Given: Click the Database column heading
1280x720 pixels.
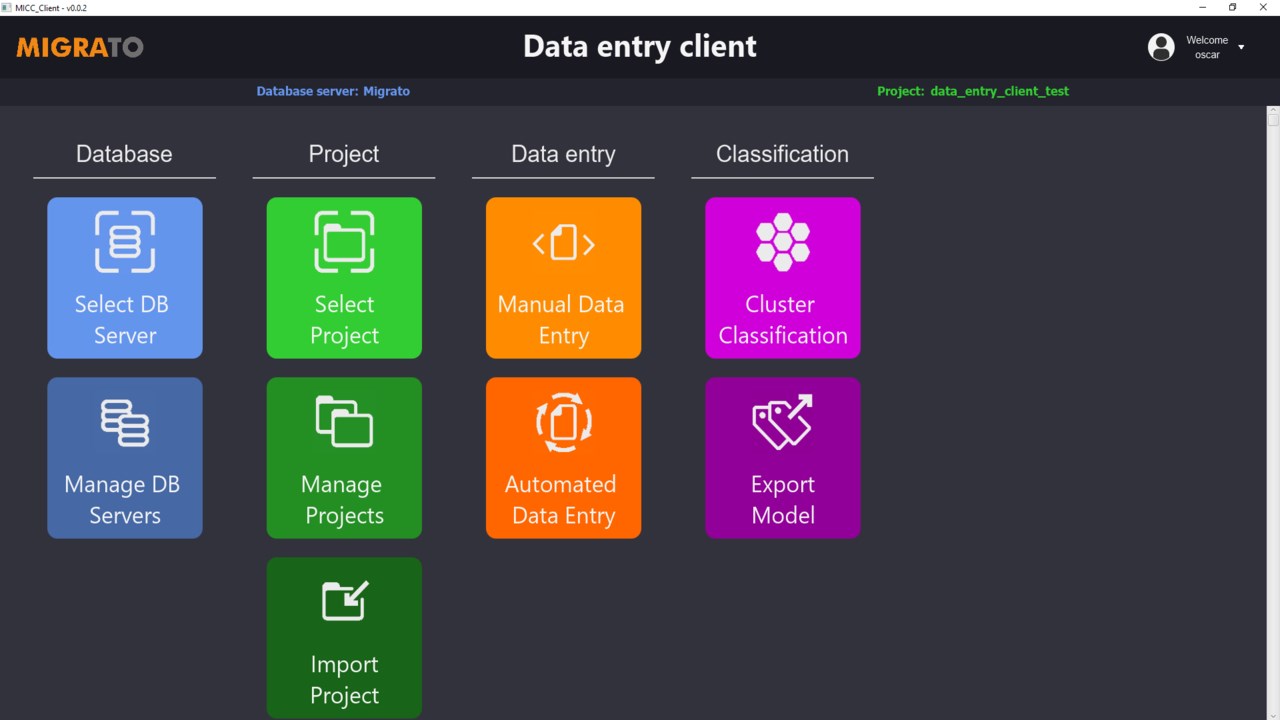Looking at the screenshot, I should [x=124, y=154].
